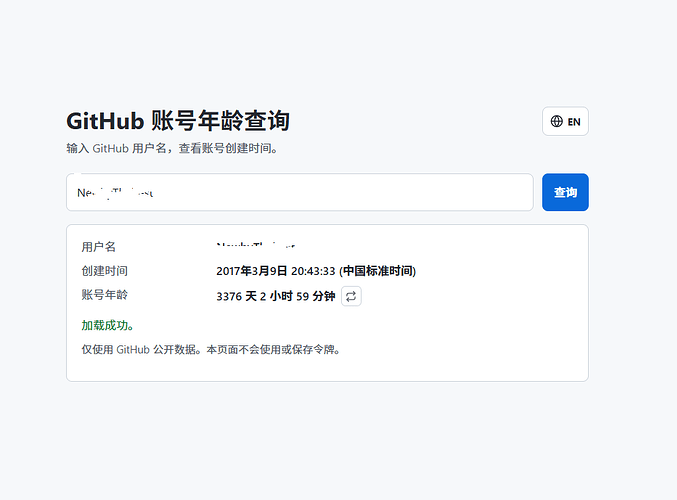This screenshot has height=500, width=677.
Task: Focus the GitHub username input field
Action: click(x=300, y=192)
